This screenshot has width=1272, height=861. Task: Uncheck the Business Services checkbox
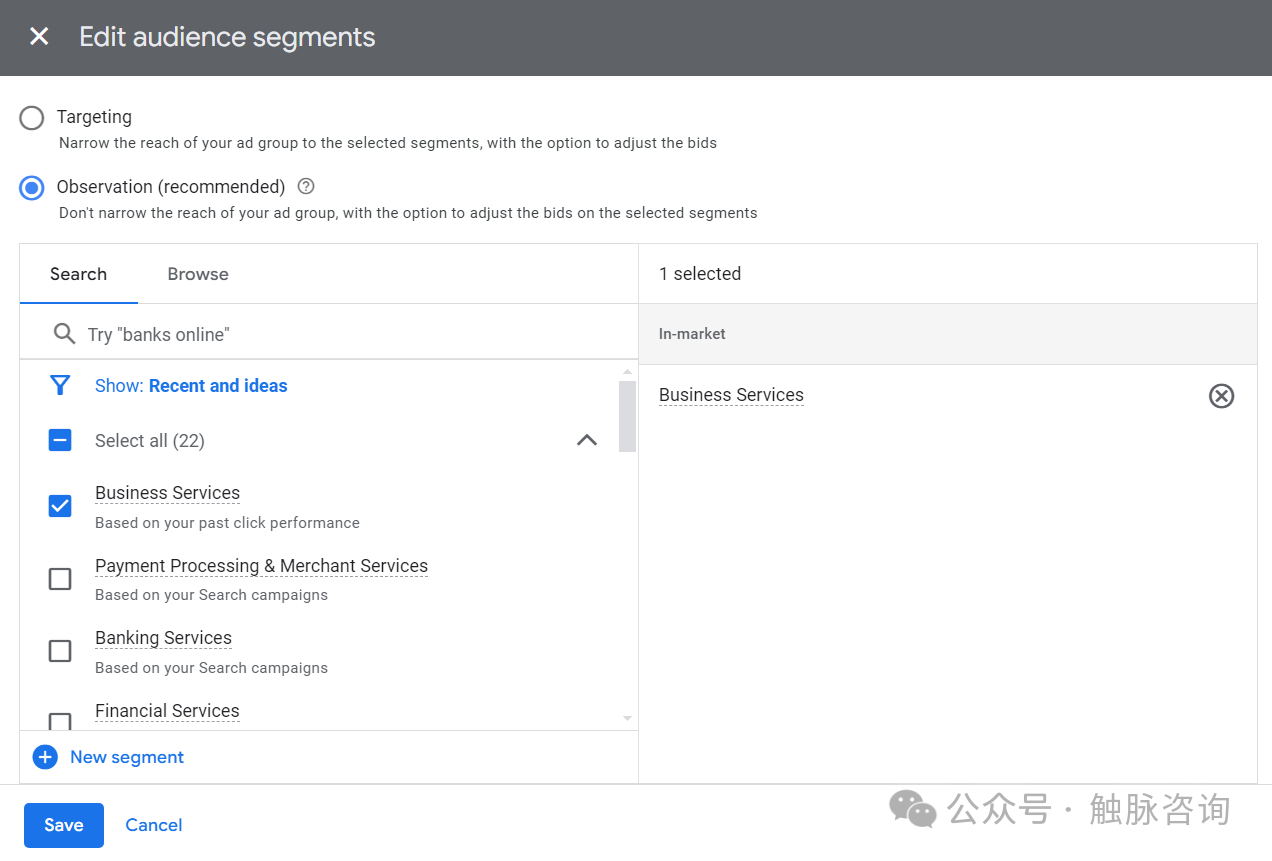(60, 506)
